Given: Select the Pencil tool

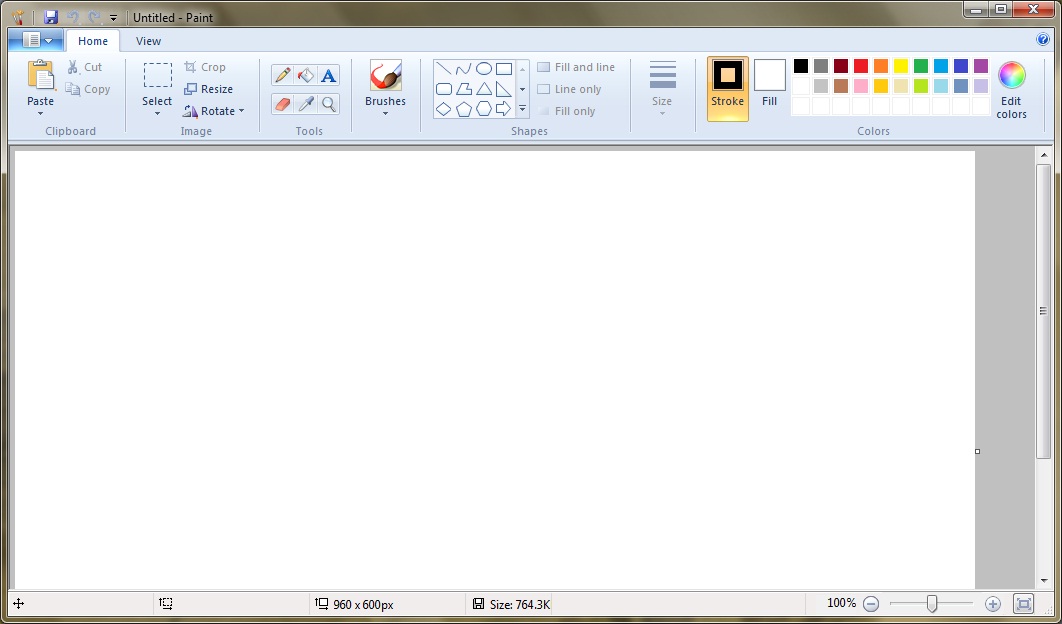Looking at the screenshot, I should tap(282, 75).
